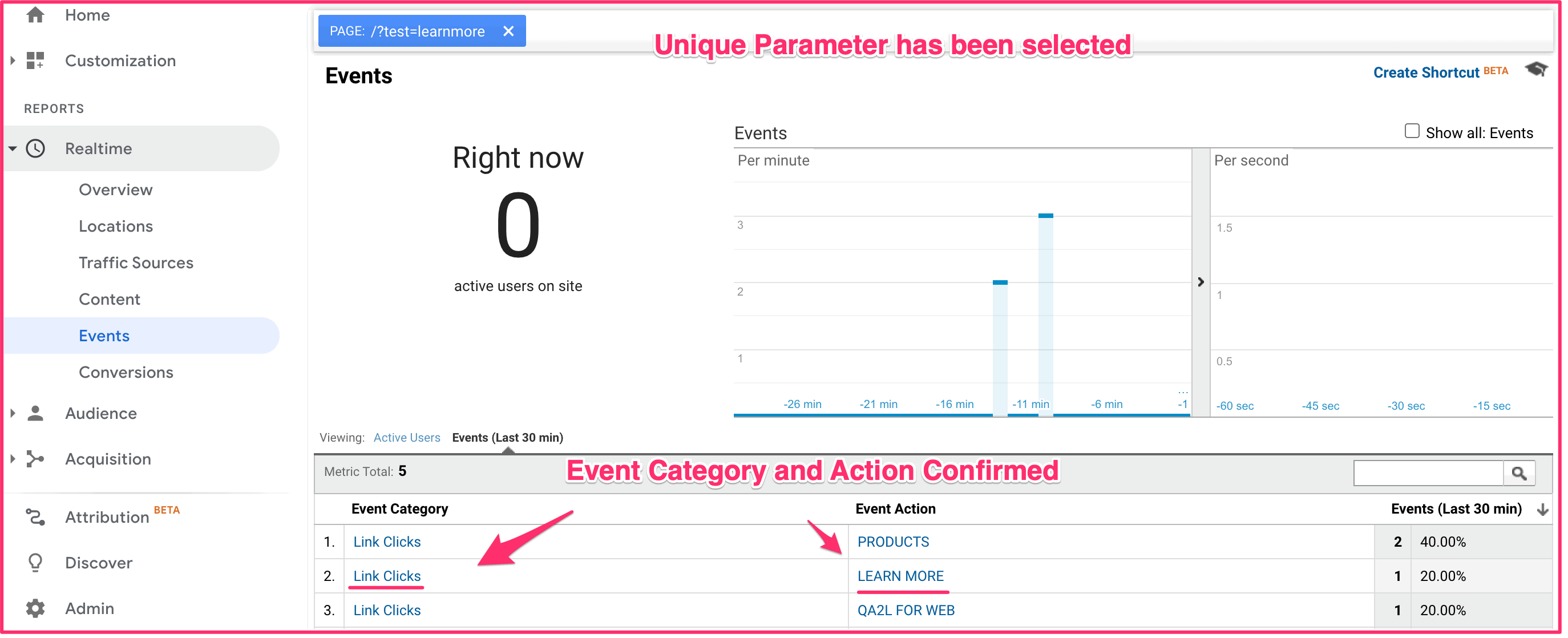Click the Acquisition branching arrows icon
The image size is (1568, 638).
click(x=35, y=459)
